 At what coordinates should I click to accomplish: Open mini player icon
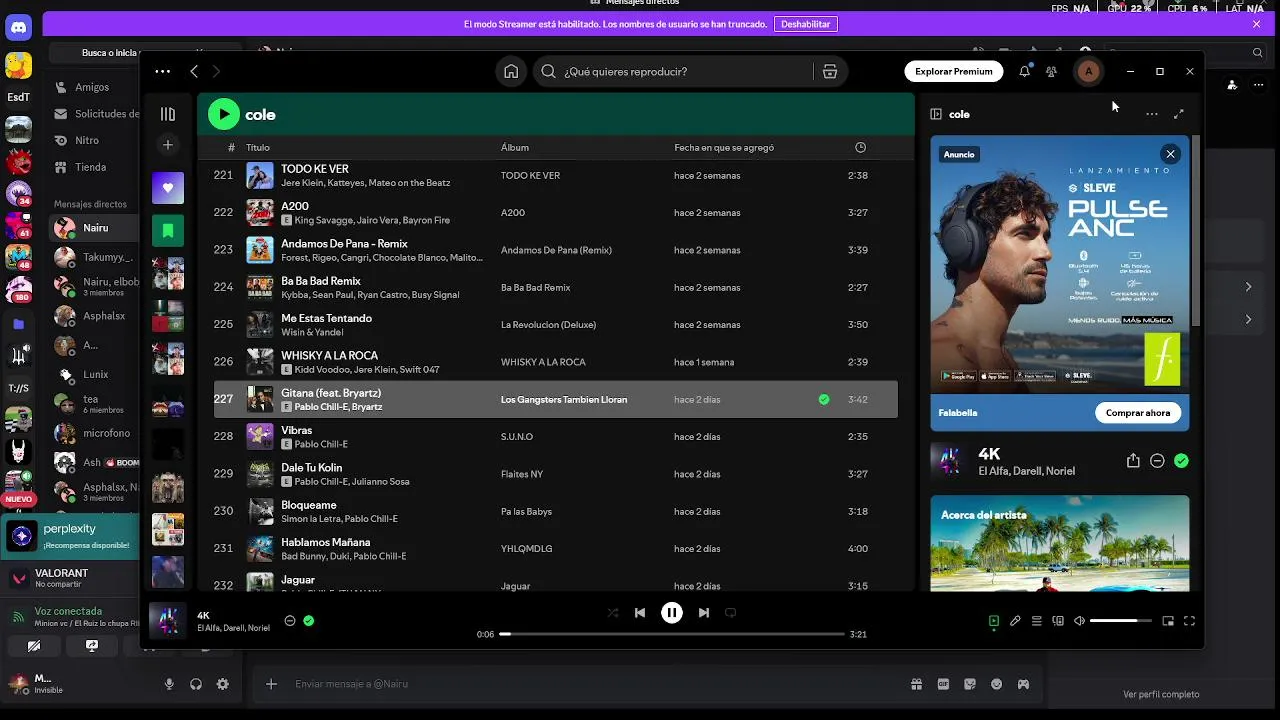pos(1168,621)
